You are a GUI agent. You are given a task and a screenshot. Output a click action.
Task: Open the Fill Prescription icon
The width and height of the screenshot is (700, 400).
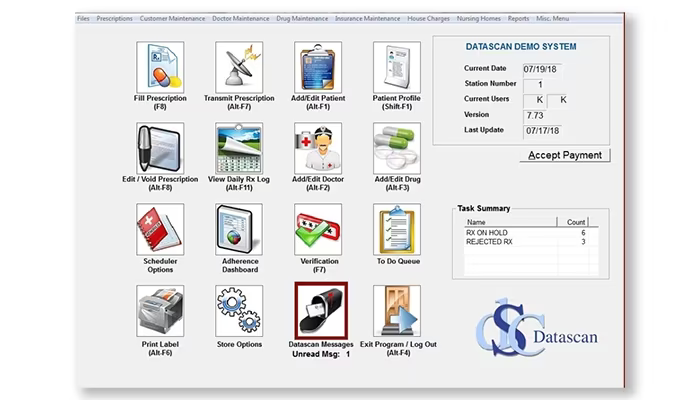(160, 67)
